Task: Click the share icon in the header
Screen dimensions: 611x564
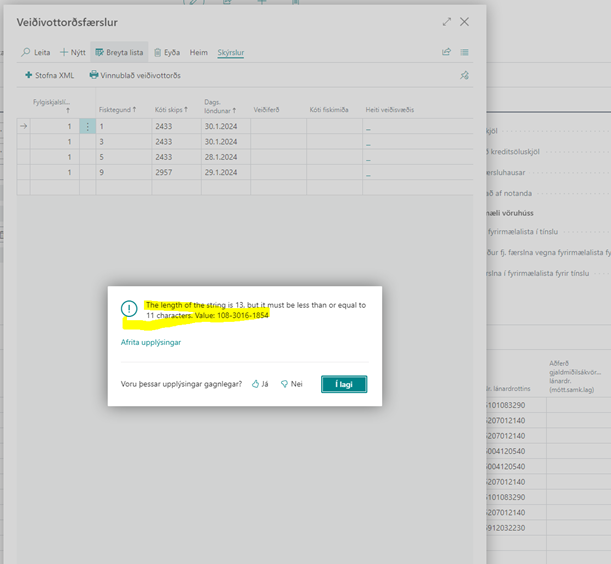Action: [x=446, y=52]
